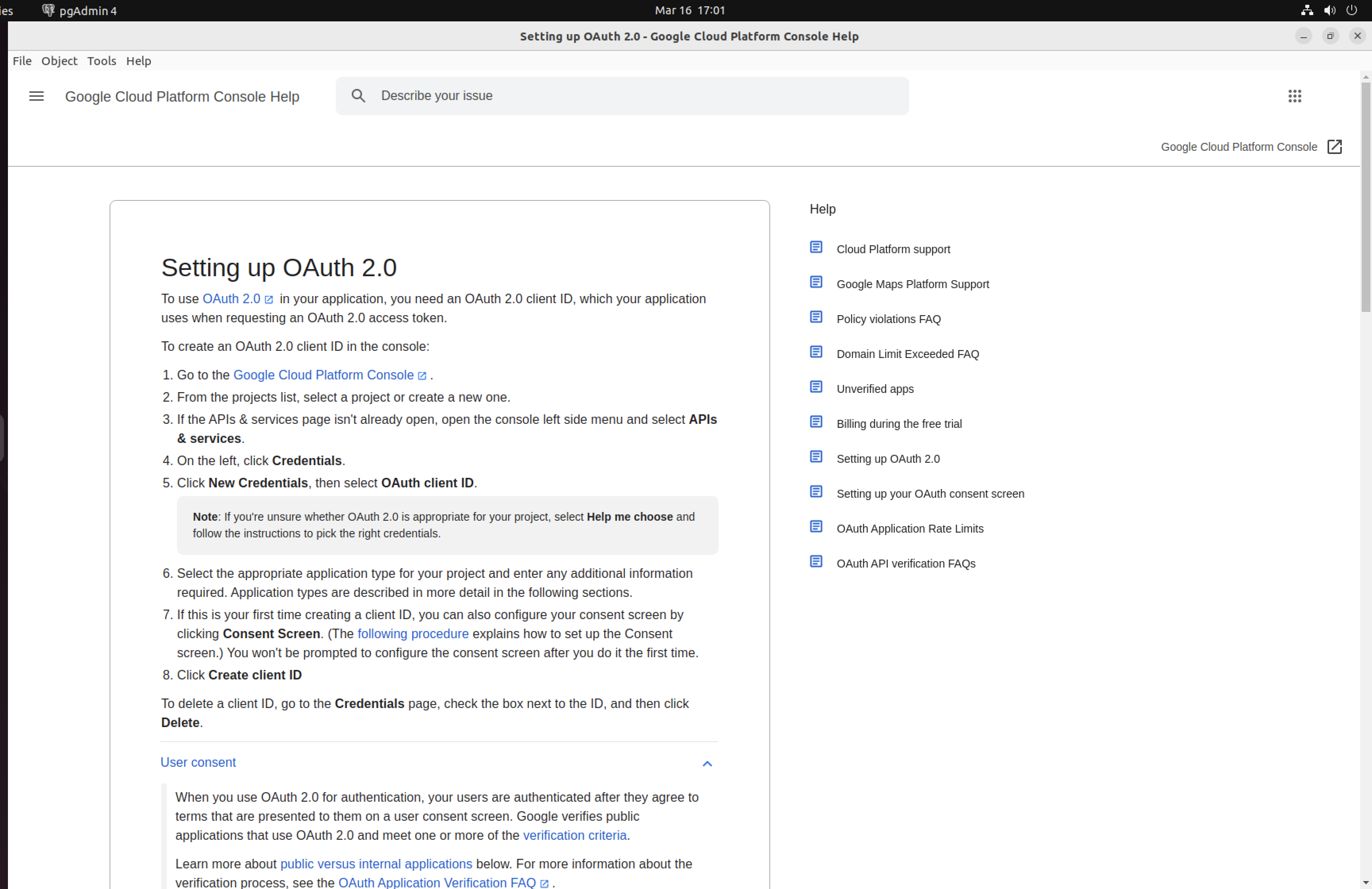Click the article icon next to OAuth API verification FAQs

click(816, 561)
